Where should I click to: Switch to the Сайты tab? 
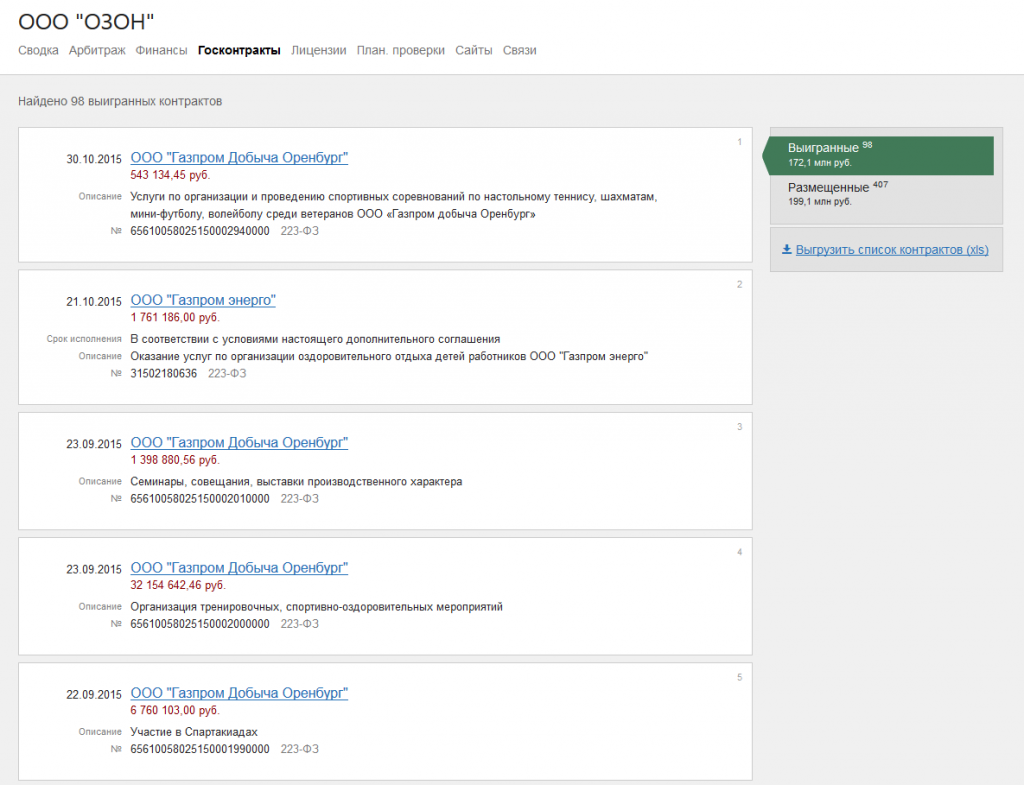pyautogui.click(x=473, y=50)
